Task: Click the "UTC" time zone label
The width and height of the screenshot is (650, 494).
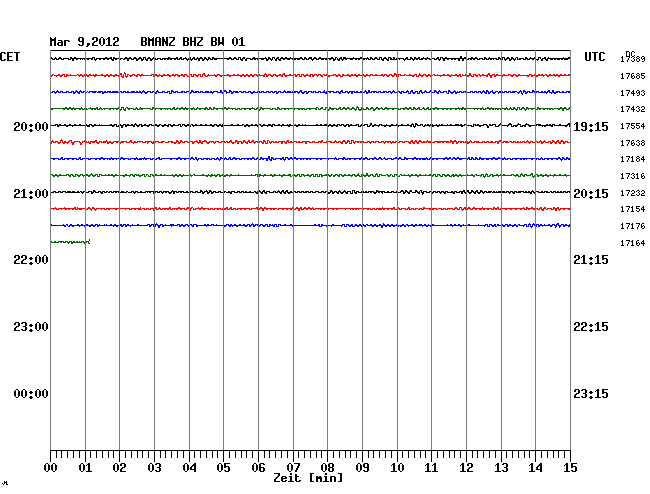Action: pyautogui.click(x=594, y=57)
